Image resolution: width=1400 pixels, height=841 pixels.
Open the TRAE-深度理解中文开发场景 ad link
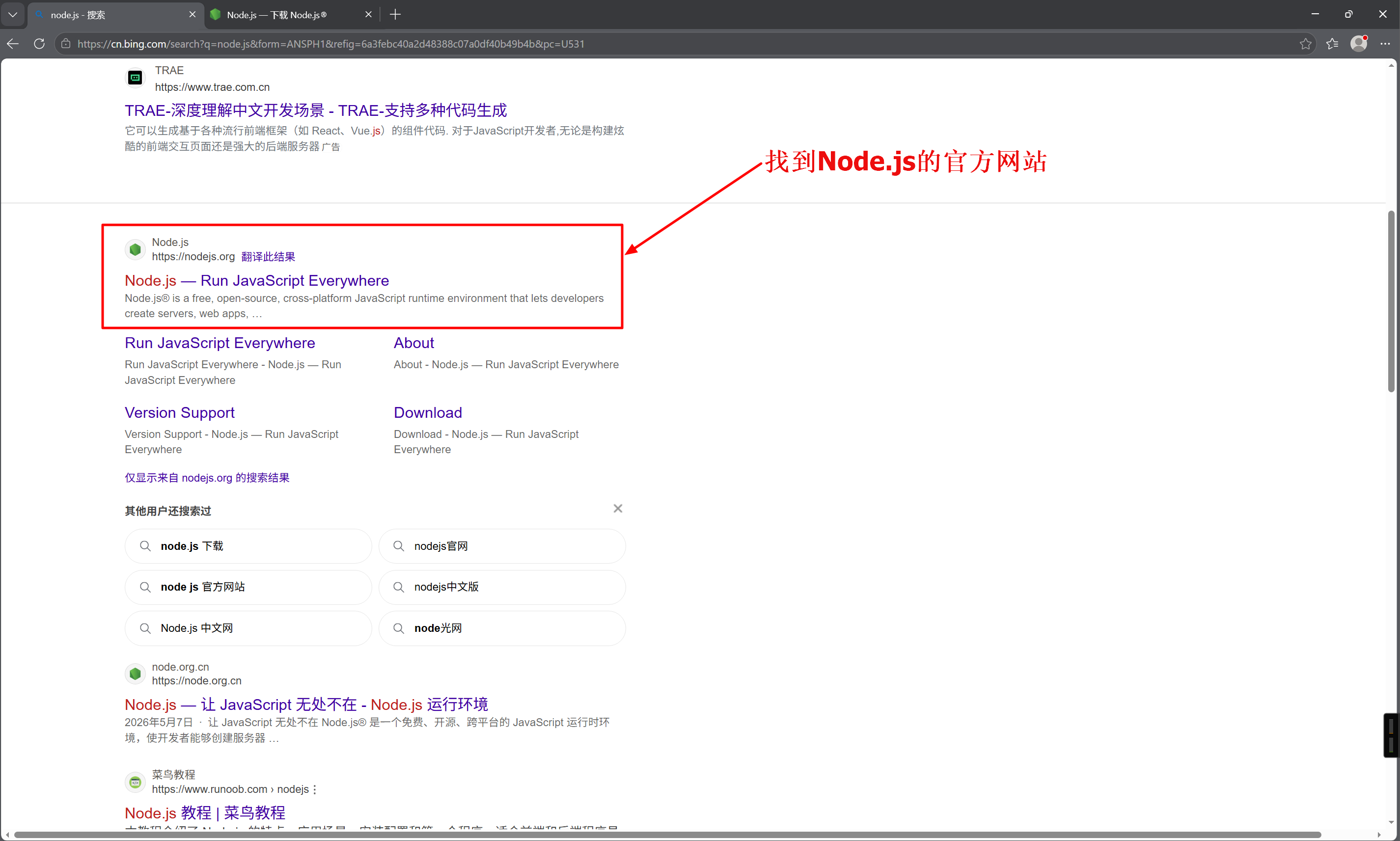(x=316, y=110)
